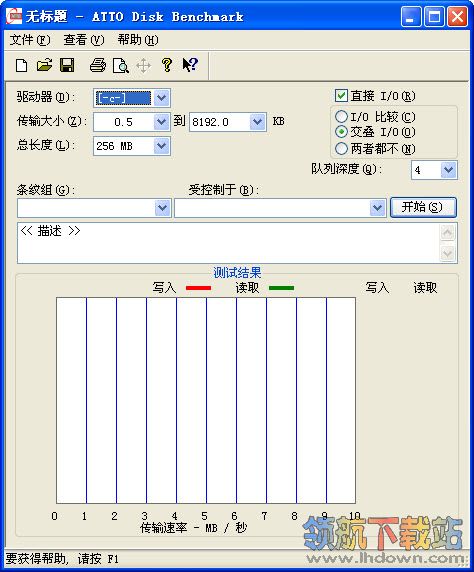
Task: Click inside the 描述 description text box
Action: tap(229, 243)
